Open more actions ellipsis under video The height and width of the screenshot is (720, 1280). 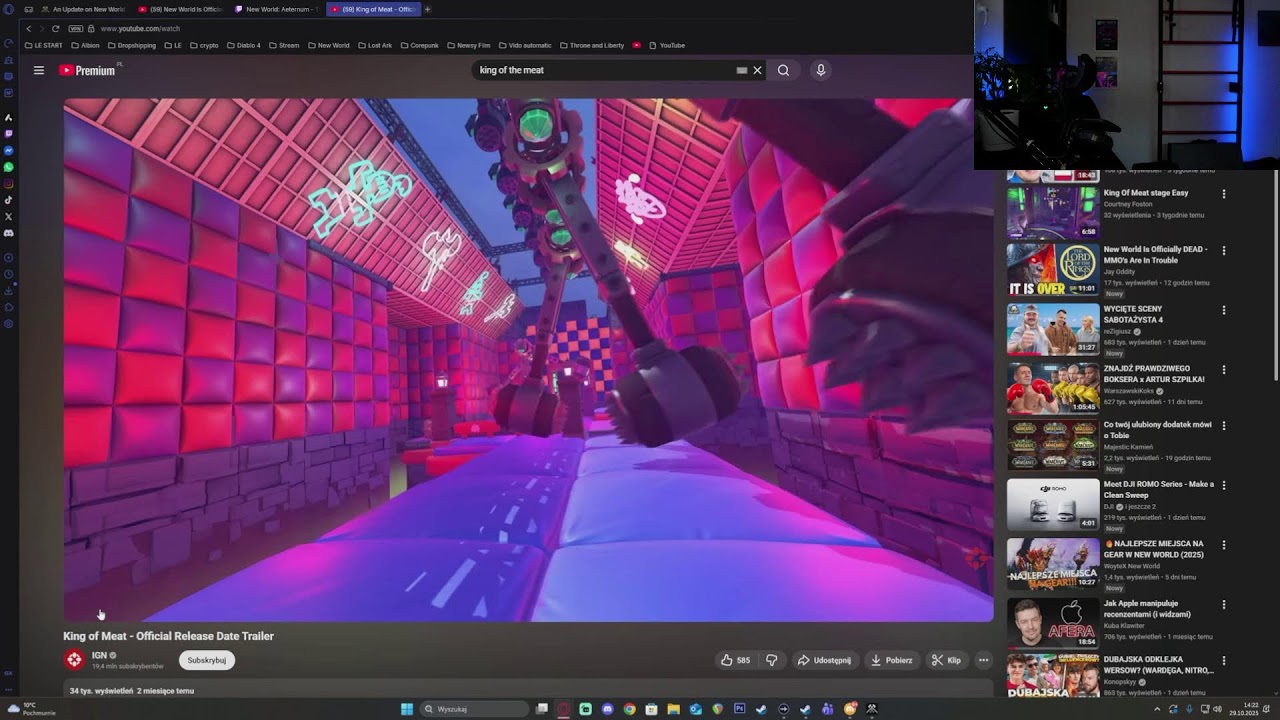pyautogui.click(x=983, y=660)
